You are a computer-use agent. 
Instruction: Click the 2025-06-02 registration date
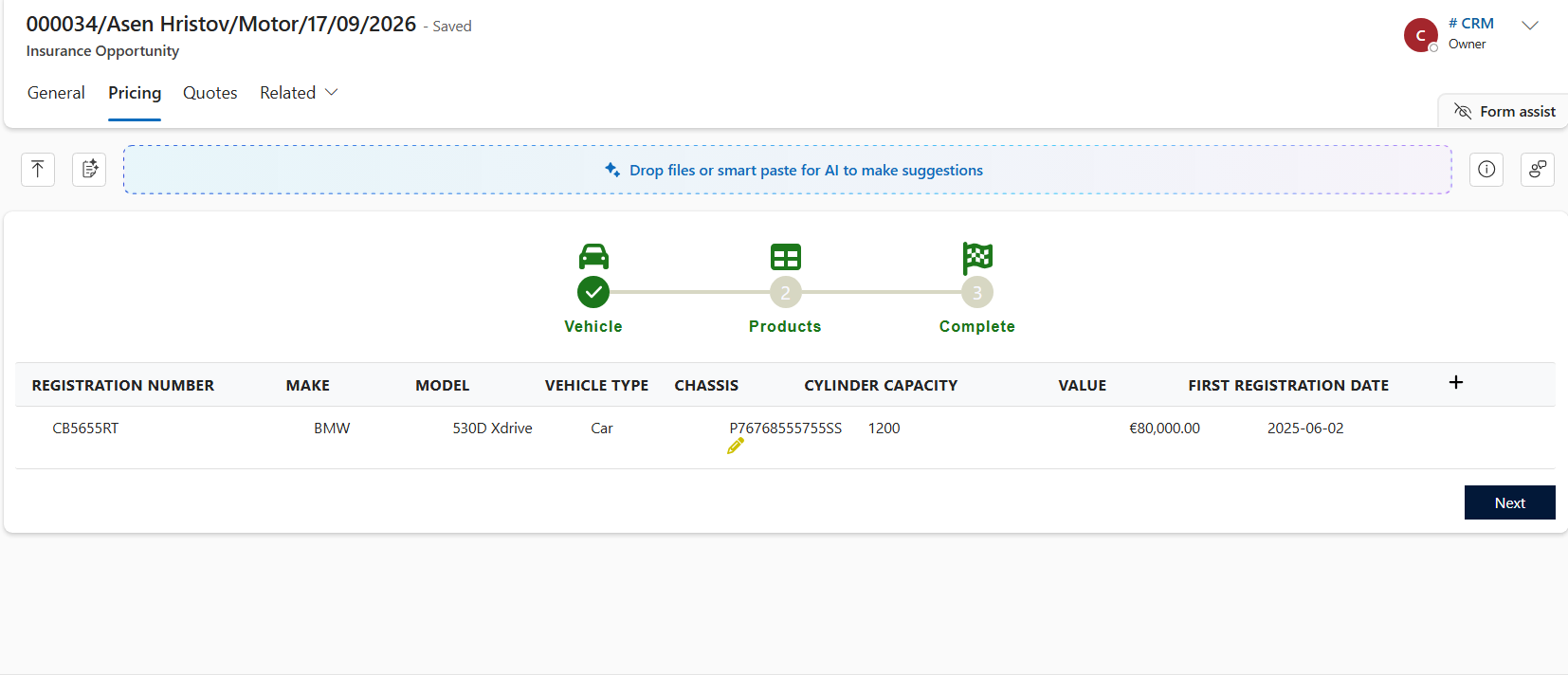1305,429
